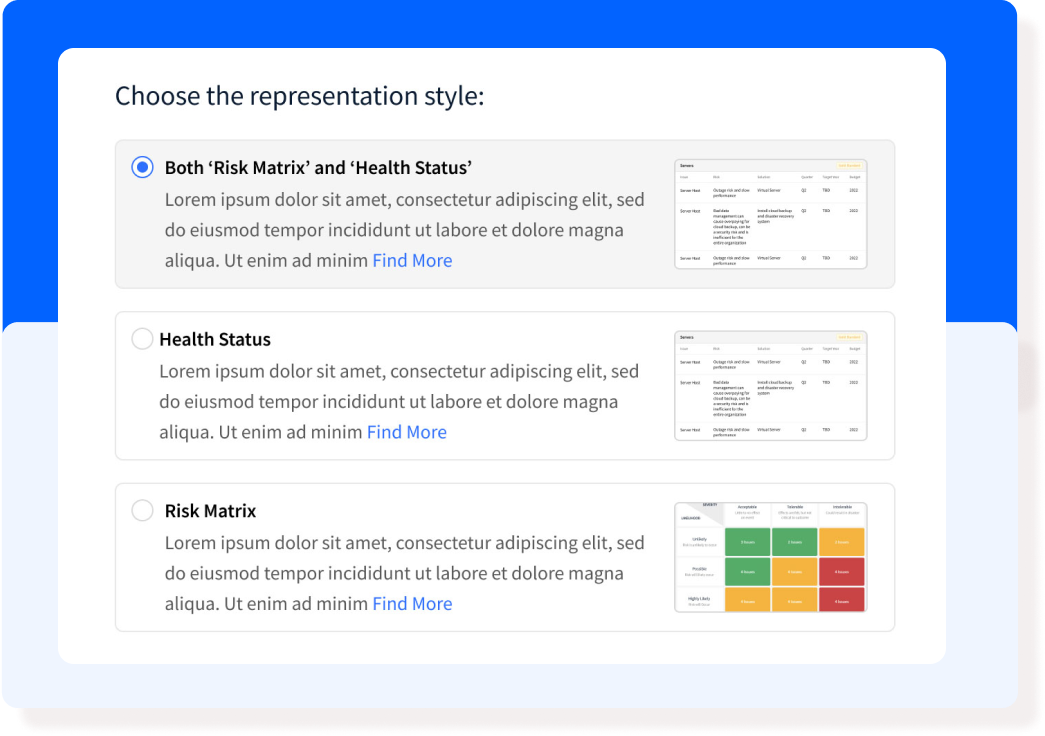
Task: View the Health Status table preview thumbnail
Action: click(770, 385)
